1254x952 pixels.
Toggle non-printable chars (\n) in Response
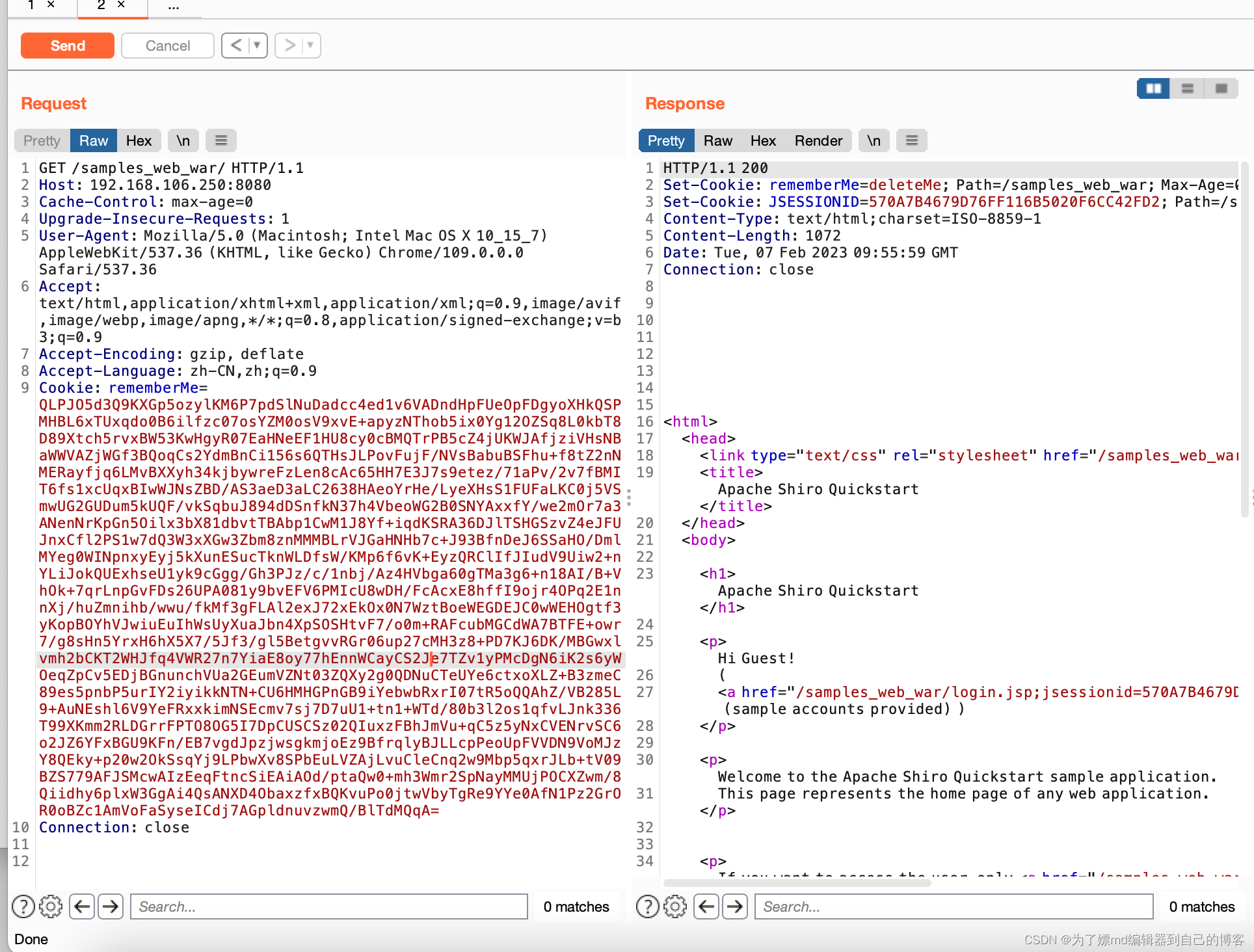click(874, 140)
